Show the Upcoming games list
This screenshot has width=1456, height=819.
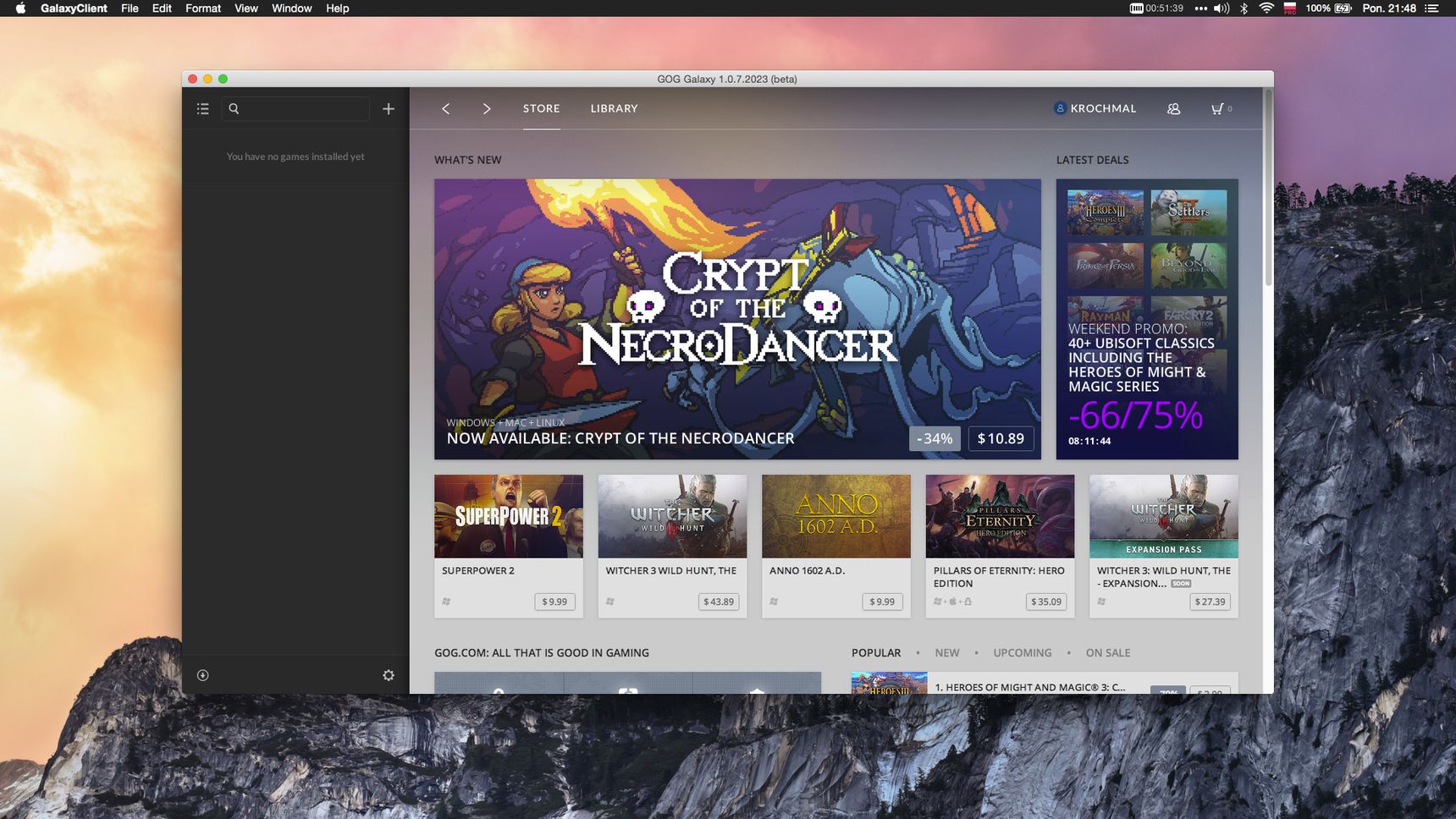coord(1023,653)
